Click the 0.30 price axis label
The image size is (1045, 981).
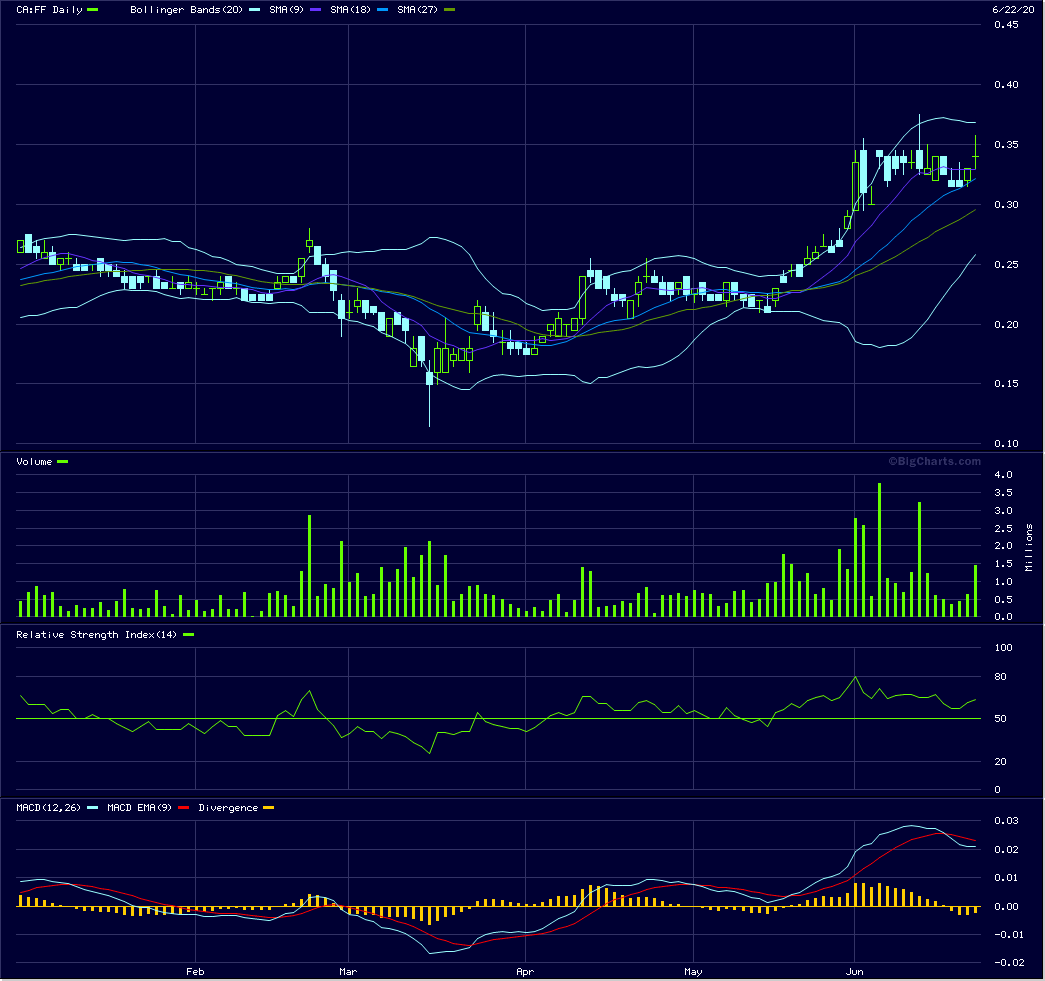[x=1006, y=205]
